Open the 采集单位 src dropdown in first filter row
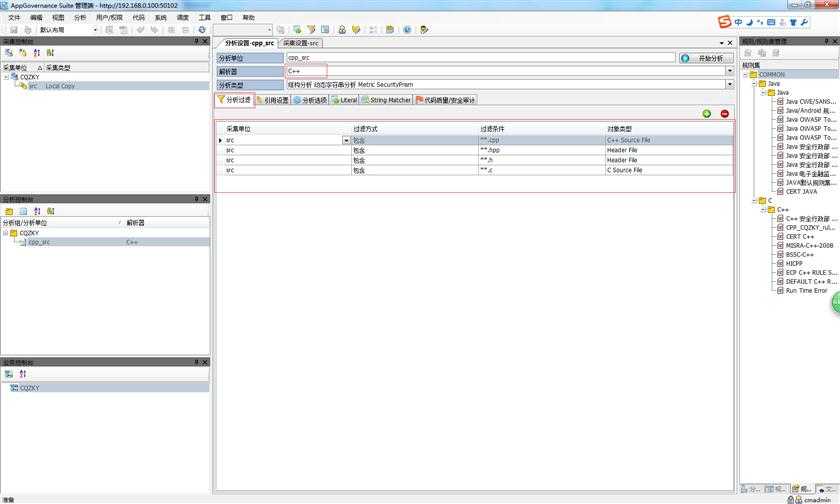The height and width of the screenshot is (504, 840). pyautogui.click(x=346, y=140)
